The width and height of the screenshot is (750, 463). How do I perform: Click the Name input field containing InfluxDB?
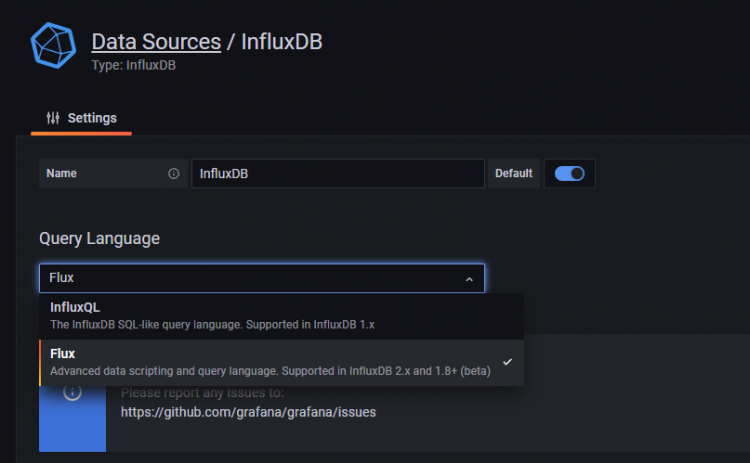(338, 173)
